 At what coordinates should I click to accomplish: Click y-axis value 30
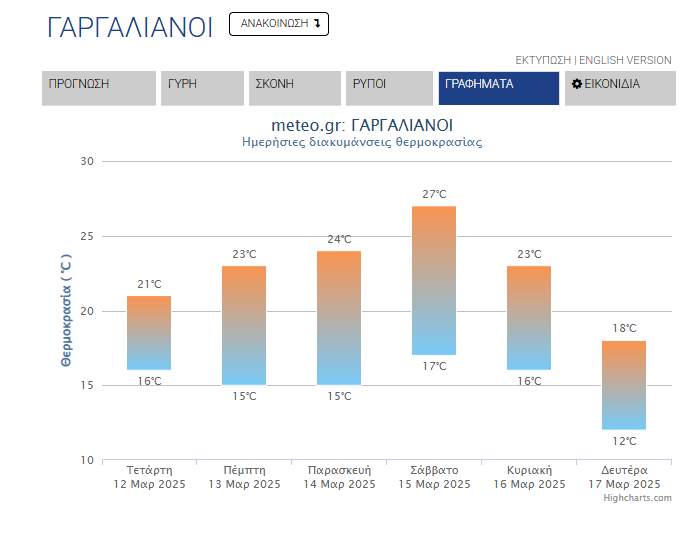click(87, 161)
